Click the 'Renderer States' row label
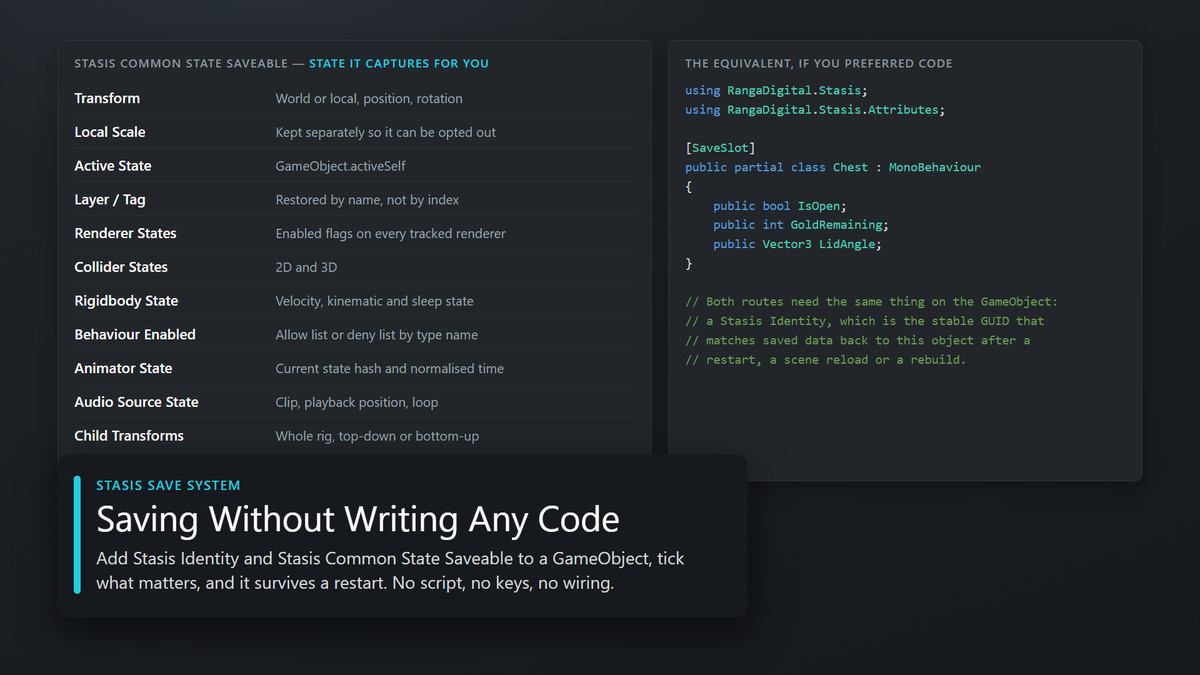The height and width of the screenshot is (675, 1200). (x=125, y=233)
